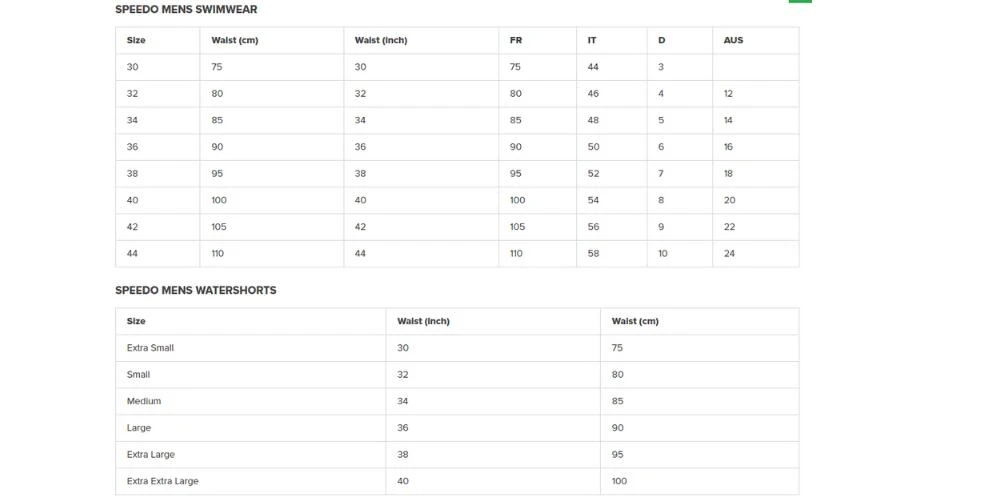Click the green button at the top edge

(x=800, y=1)
